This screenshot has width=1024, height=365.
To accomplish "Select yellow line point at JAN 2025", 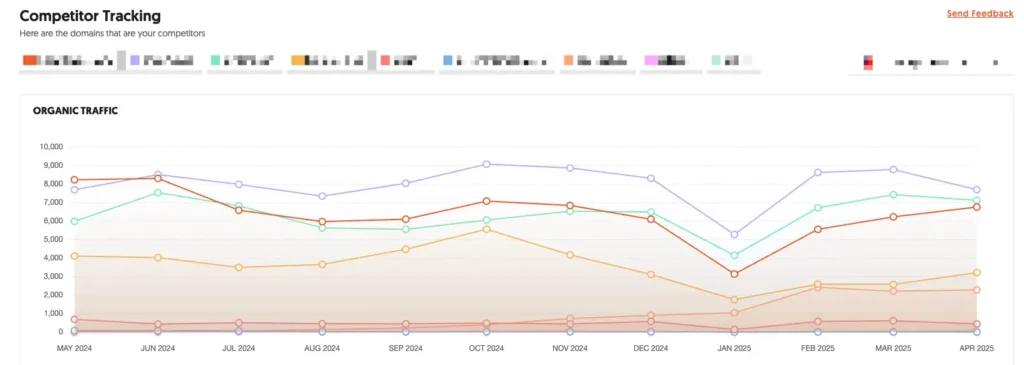I will pyautogui.click(x=734, y=300).
